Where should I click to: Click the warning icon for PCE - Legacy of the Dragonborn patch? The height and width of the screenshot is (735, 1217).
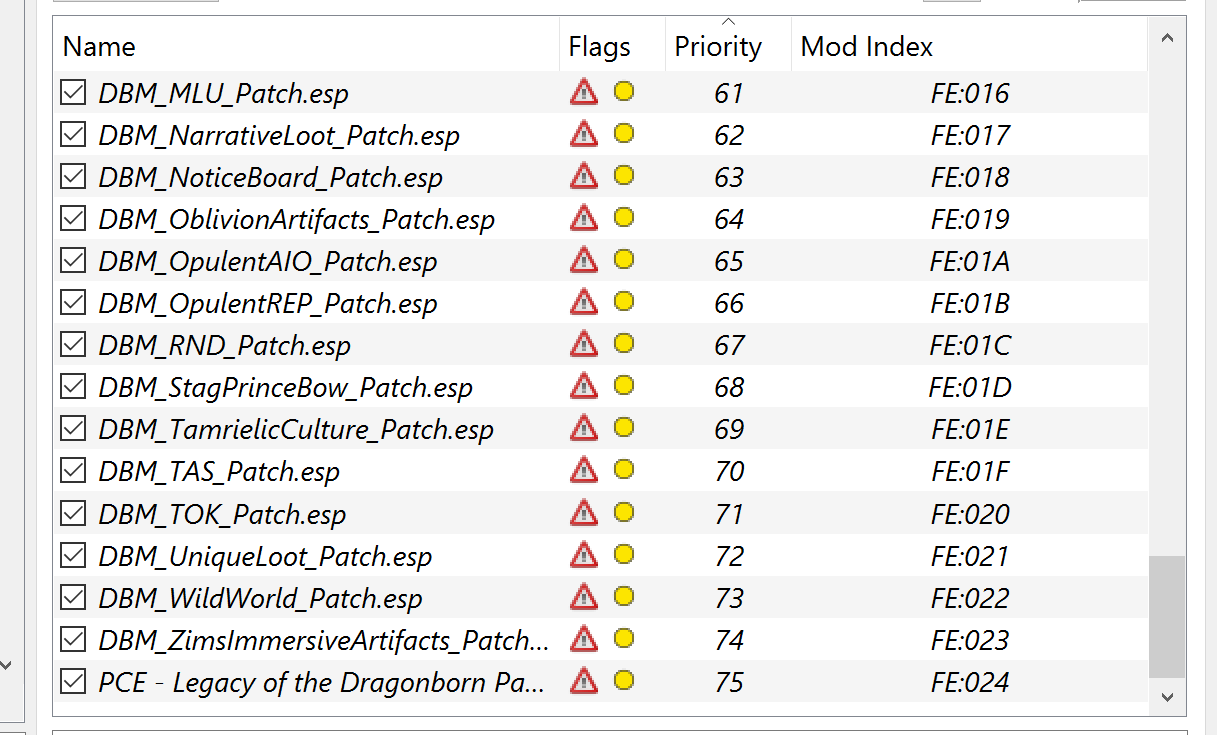[x=583, y=682]
